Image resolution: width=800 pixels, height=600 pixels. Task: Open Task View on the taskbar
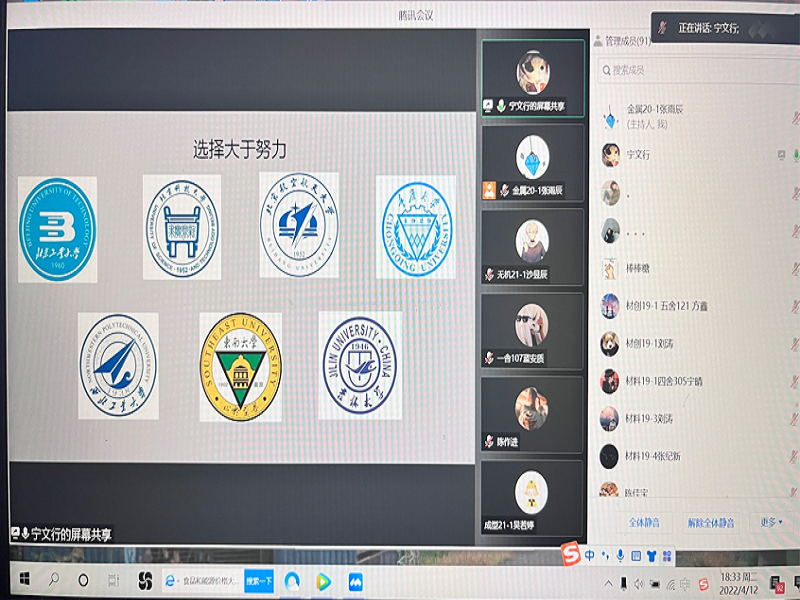[113, 580]
